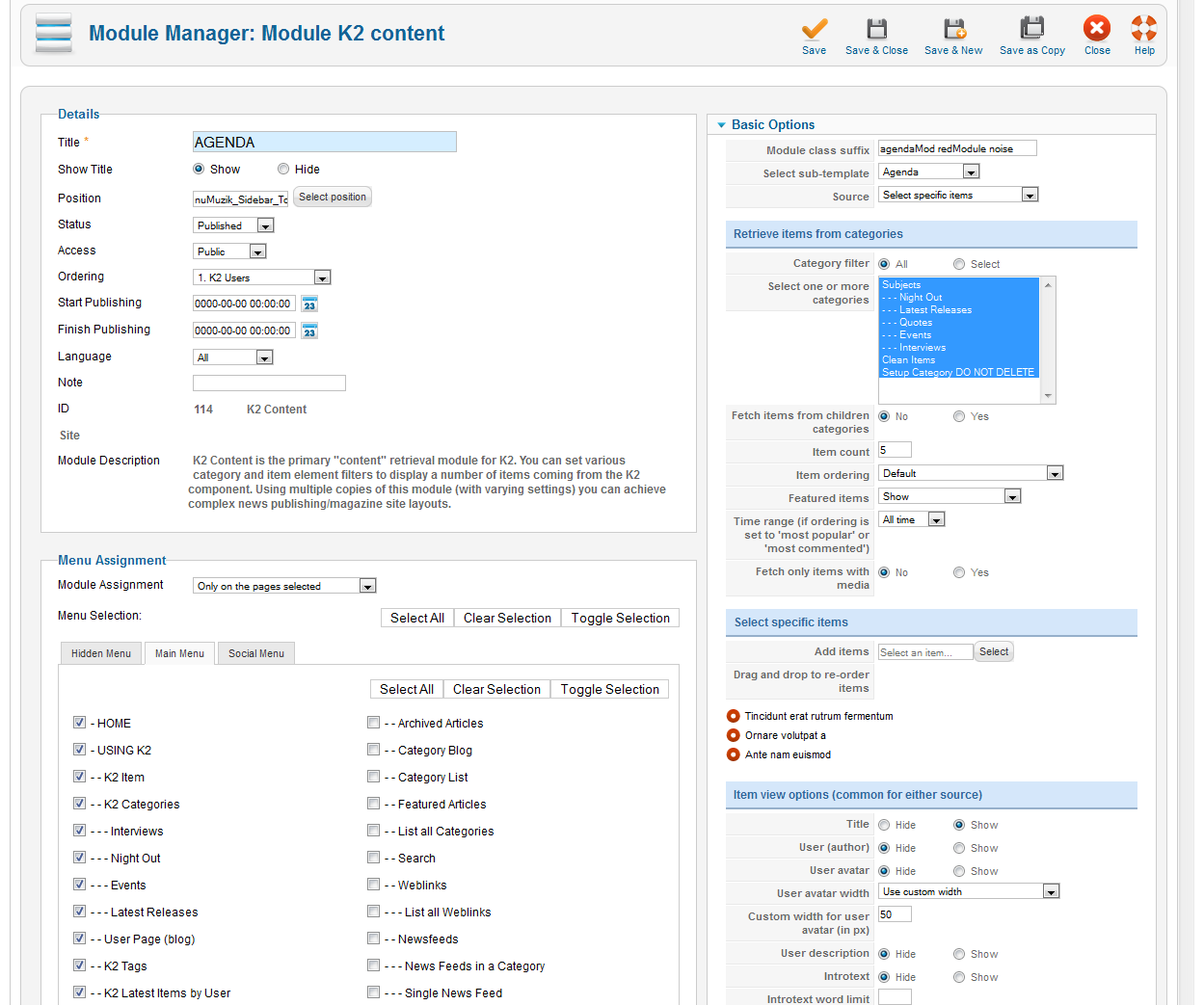Remove item Ante nam euismod
This screenshot has height=1005, width=1204.
tap(734, 754)
